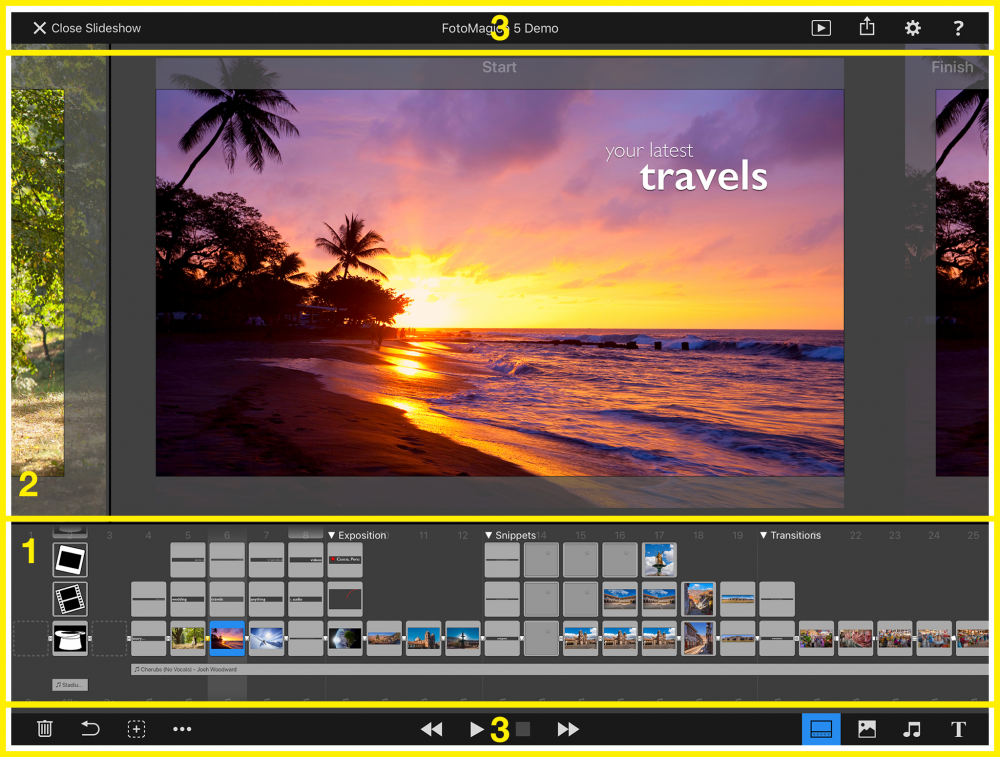Open the settings gear
1000x757 pixels.
point(913,28)
